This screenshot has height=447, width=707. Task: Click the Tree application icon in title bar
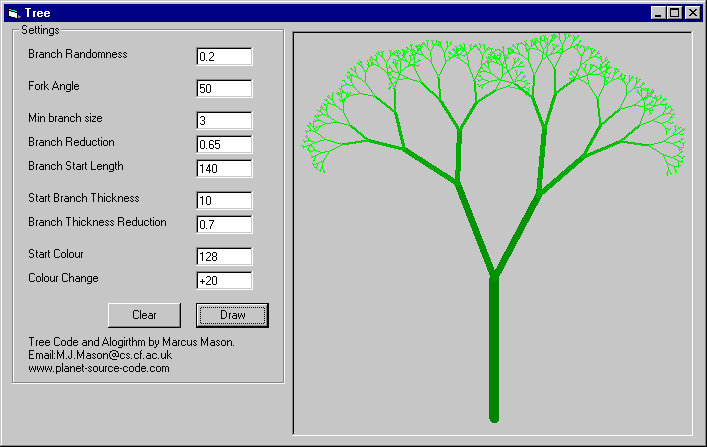(13, 13)
